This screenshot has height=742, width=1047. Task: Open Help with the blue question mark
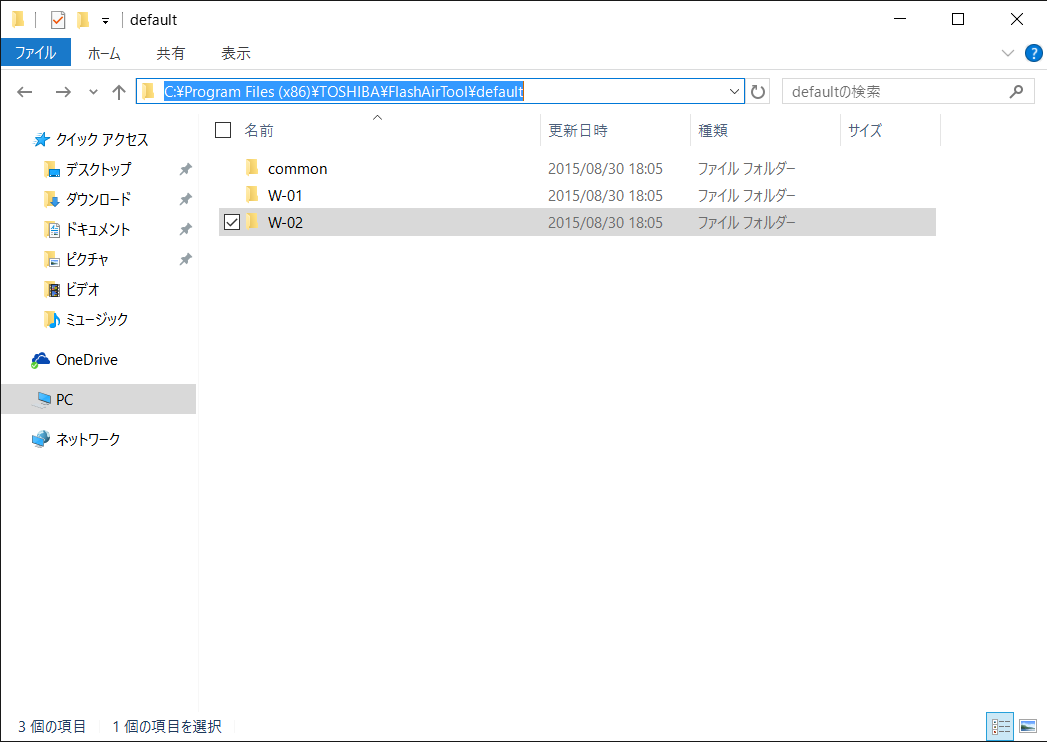pyautogui.click(x=1034, y=53)
